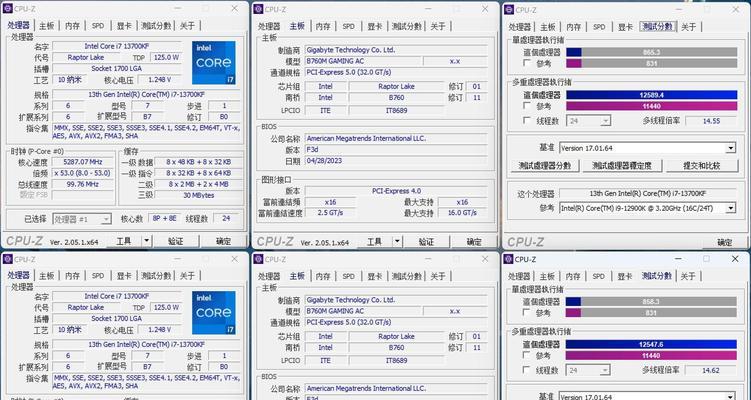Click PCI-Express 4.0 graphics interface version value
The image size is (751, 400).
pyautogui.click(x=397, y=191)
